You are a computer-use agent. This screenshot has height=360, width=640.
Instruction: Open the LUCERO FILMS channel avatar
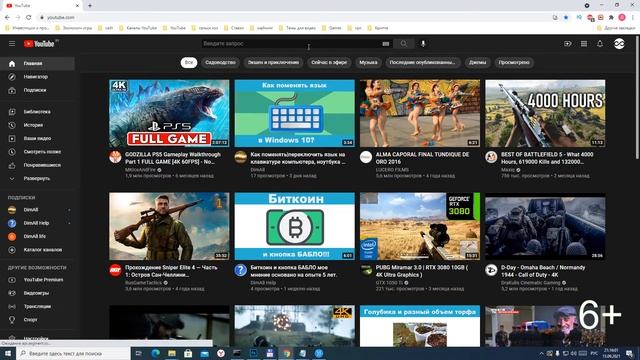366,157
